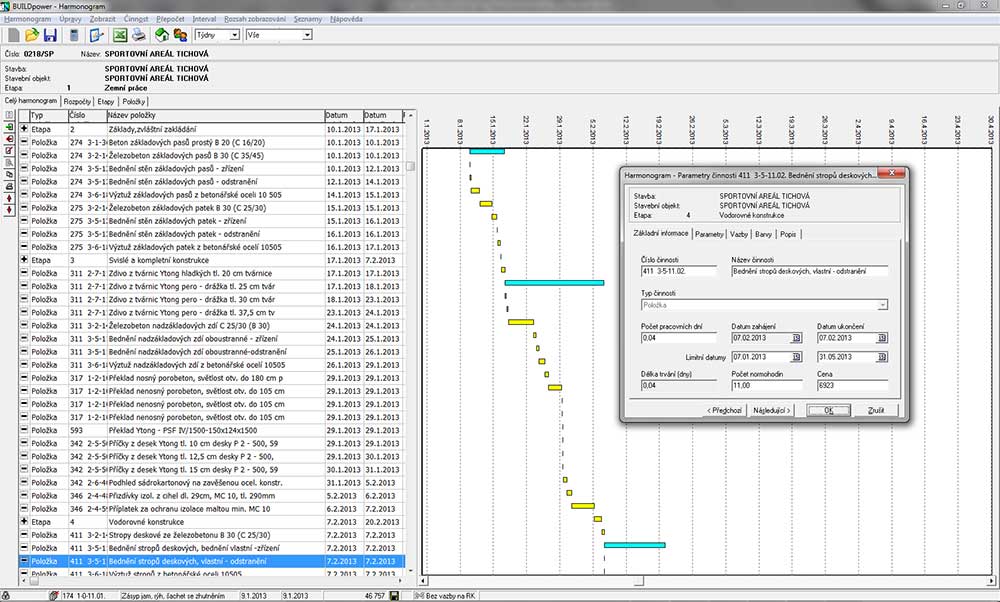Screen dimensions: 1000x602
Task: Click the red down arrow icon in left sidebar
Action: [9, 210]
